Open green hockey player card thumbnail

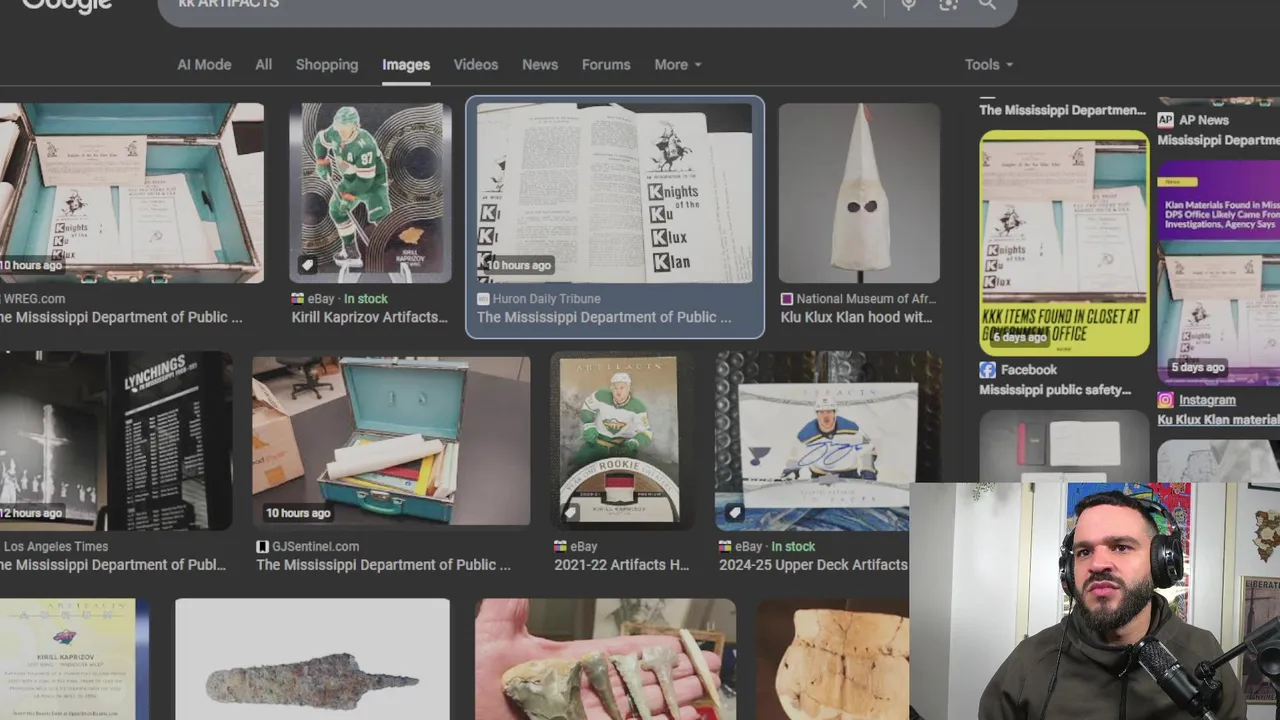[370, 193]
